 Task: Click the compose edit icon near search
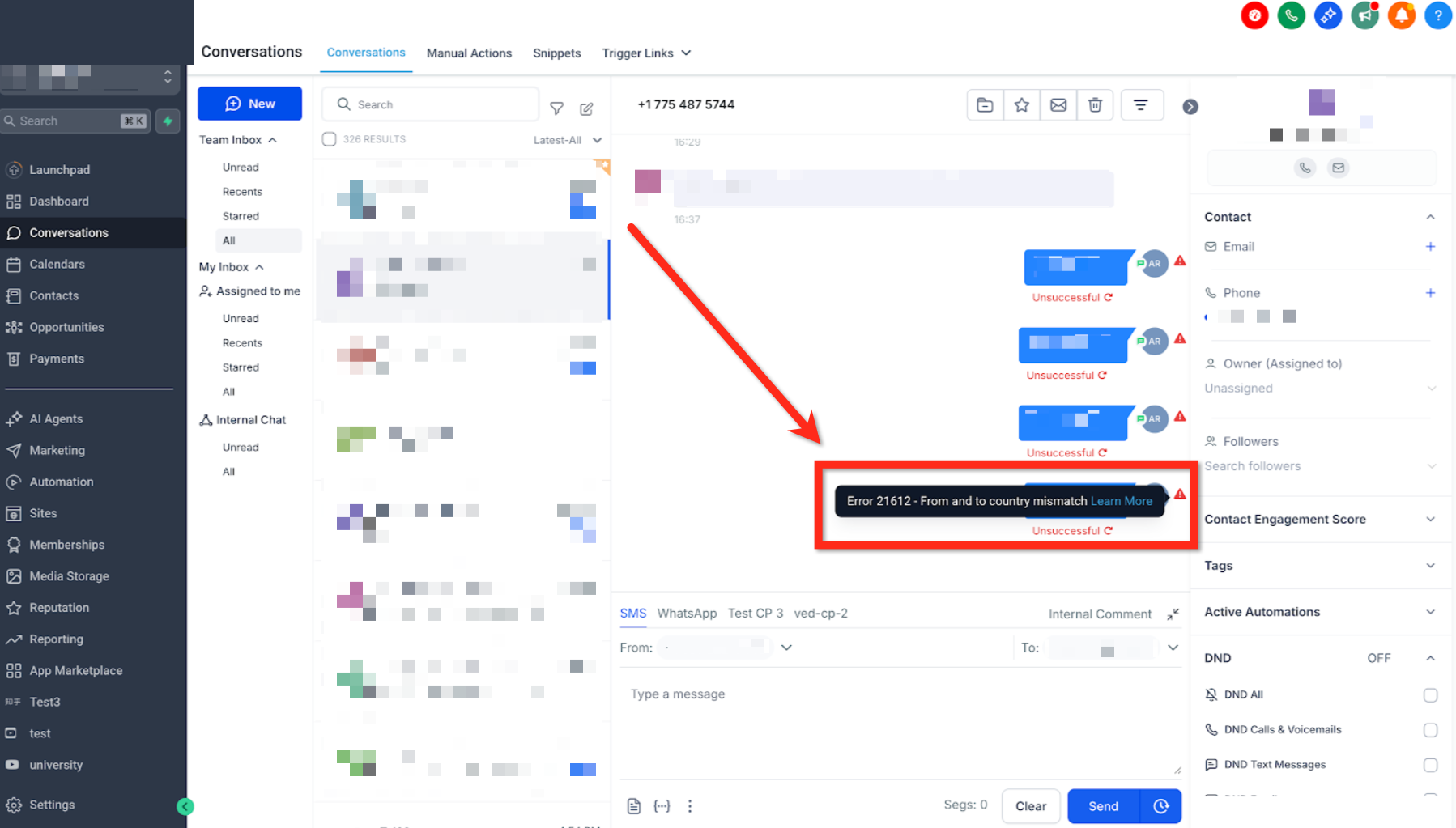586,108
